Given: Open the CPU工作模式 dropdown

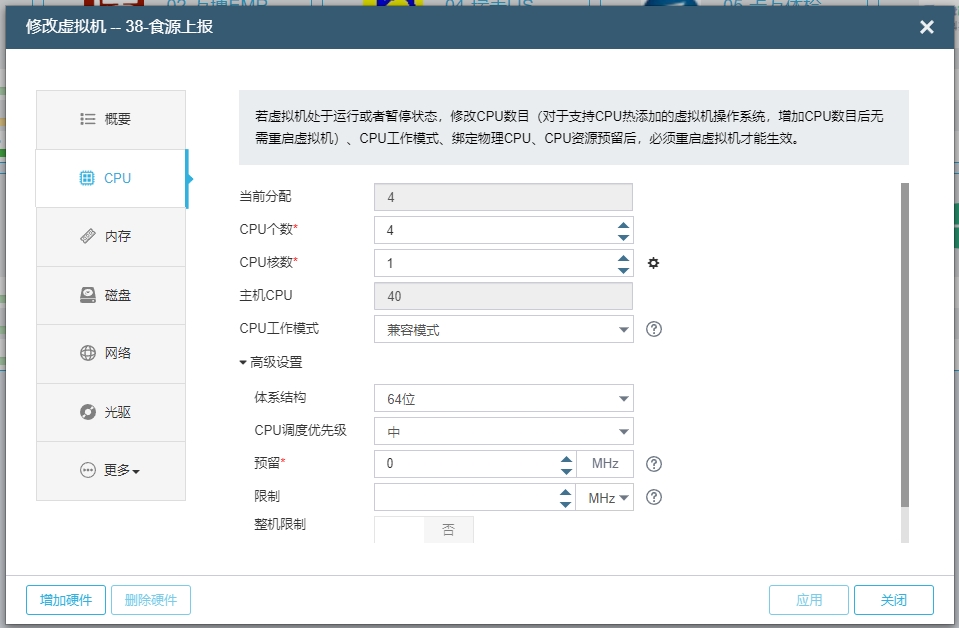Looking at the screenshot, I should click(503, 329).
